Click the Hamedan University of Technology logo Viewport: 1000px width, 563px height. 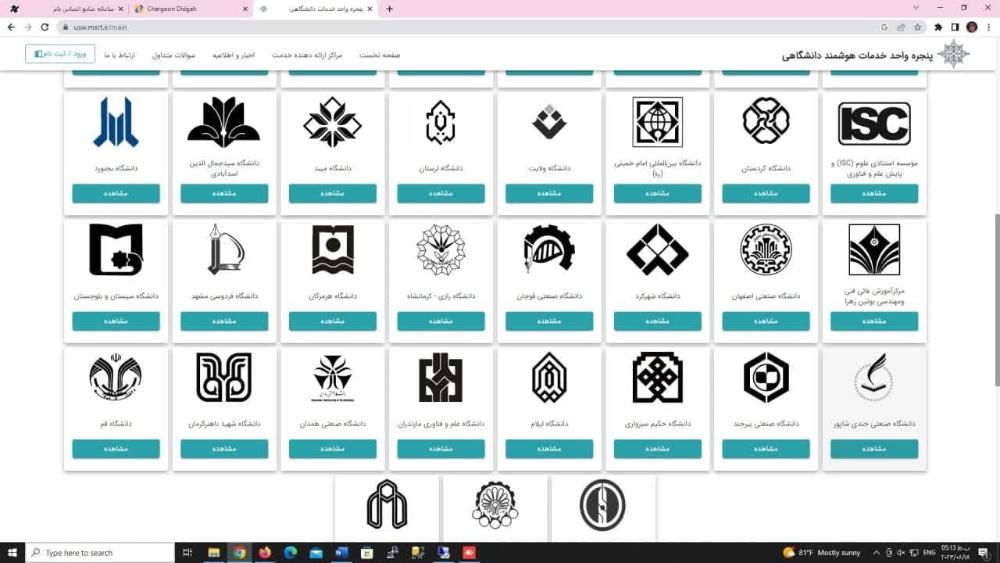click(332, 377)
